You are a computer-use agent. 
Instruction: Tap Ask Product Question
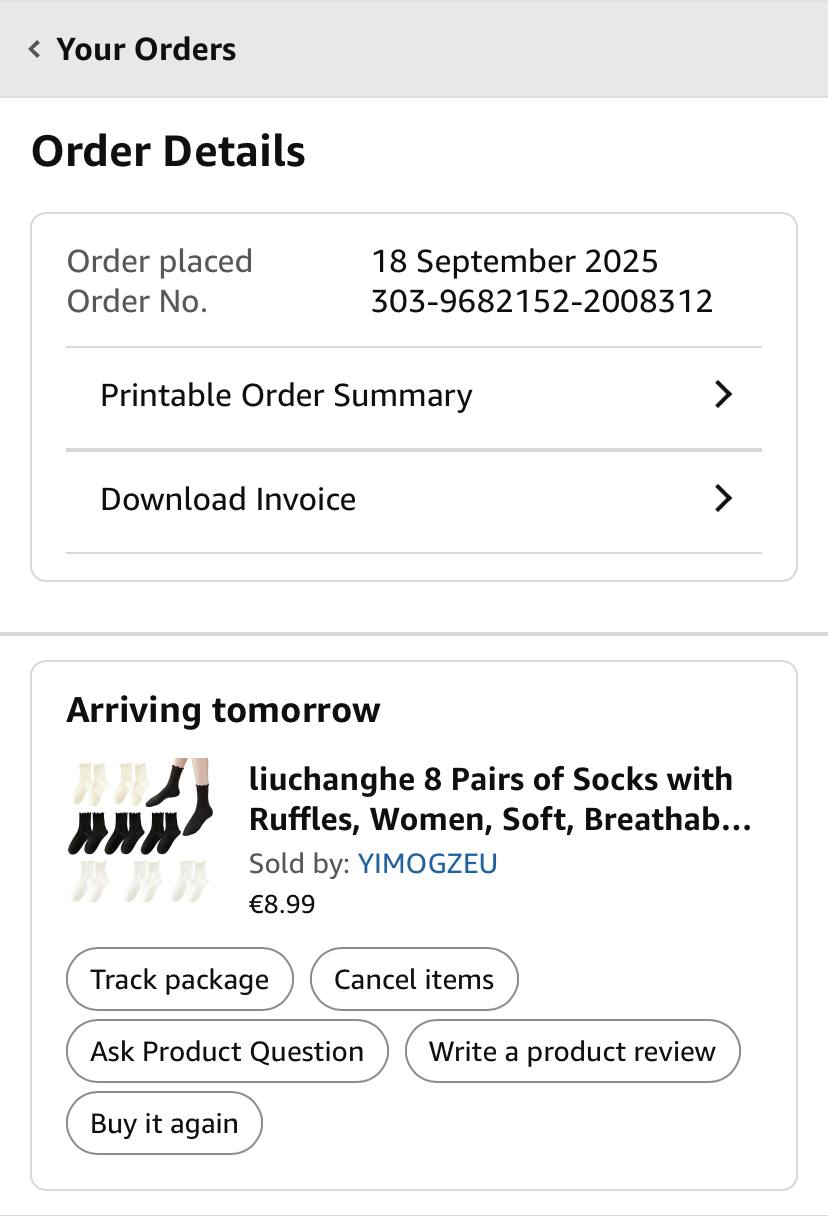[x=227, y=1051]
